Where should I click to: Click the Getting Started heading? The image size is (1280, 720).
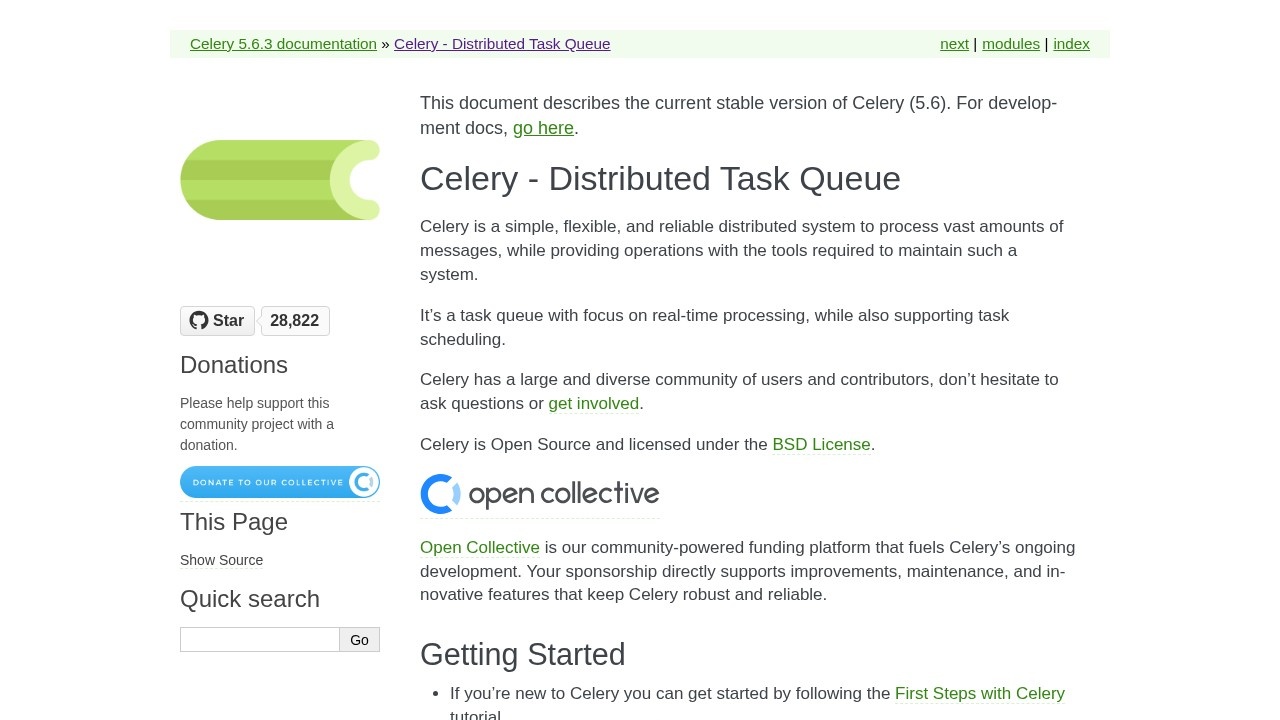click(x=523, y=654)
